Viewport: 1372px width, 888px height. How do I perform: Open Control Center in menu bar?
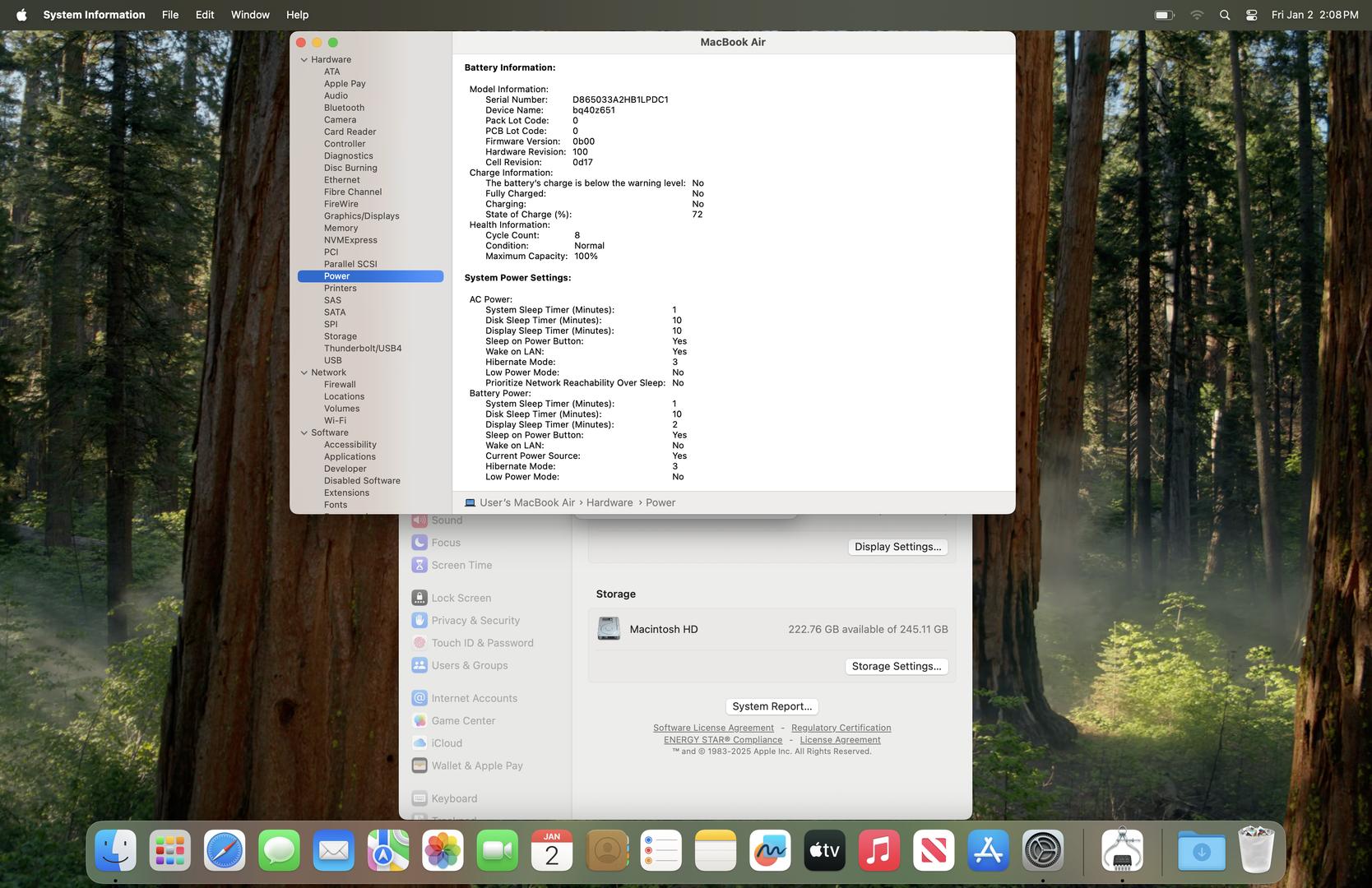click(1251, 15)
